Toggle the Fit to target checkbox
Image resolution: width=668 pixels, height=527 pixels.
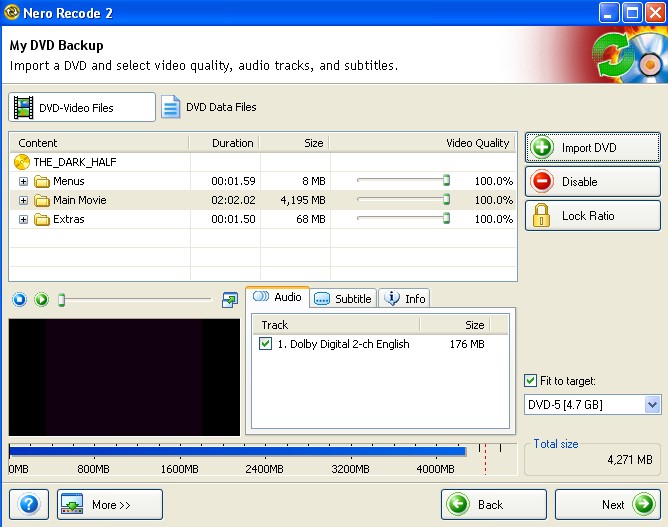point(530,380)
